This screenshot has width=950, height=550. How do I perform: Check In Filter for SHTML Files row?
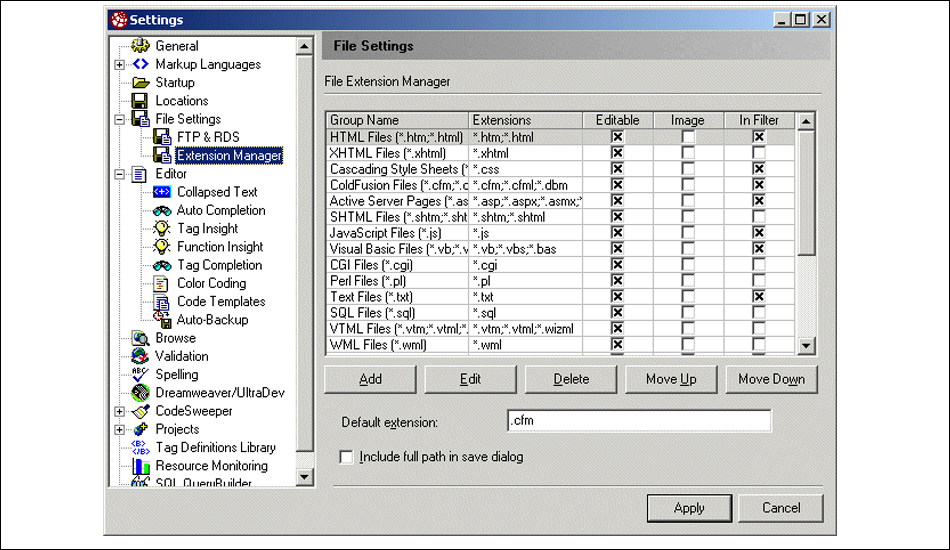[759, 217]
